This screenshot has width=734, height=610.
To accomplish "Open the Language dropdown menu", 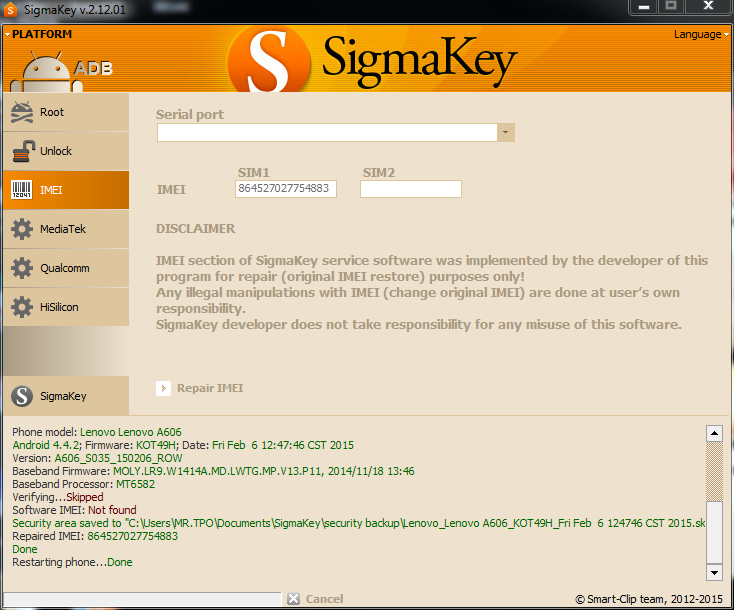I will tap(701, 34).
